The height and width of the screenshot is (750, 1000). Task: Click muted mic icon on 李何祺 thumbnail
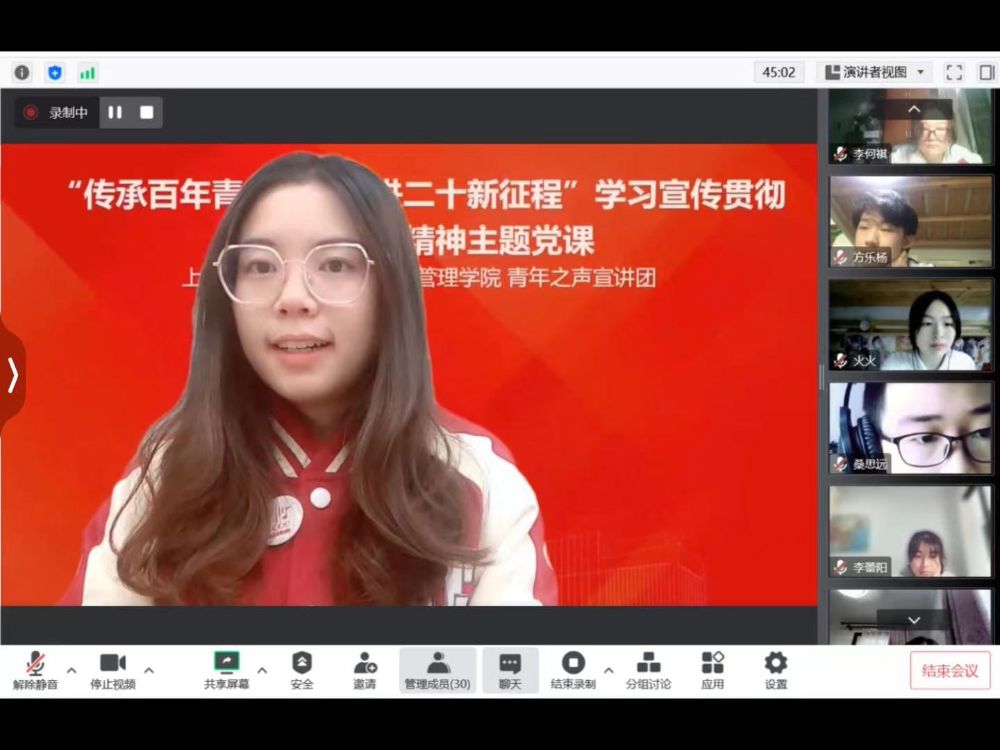(x=841, y=154)
